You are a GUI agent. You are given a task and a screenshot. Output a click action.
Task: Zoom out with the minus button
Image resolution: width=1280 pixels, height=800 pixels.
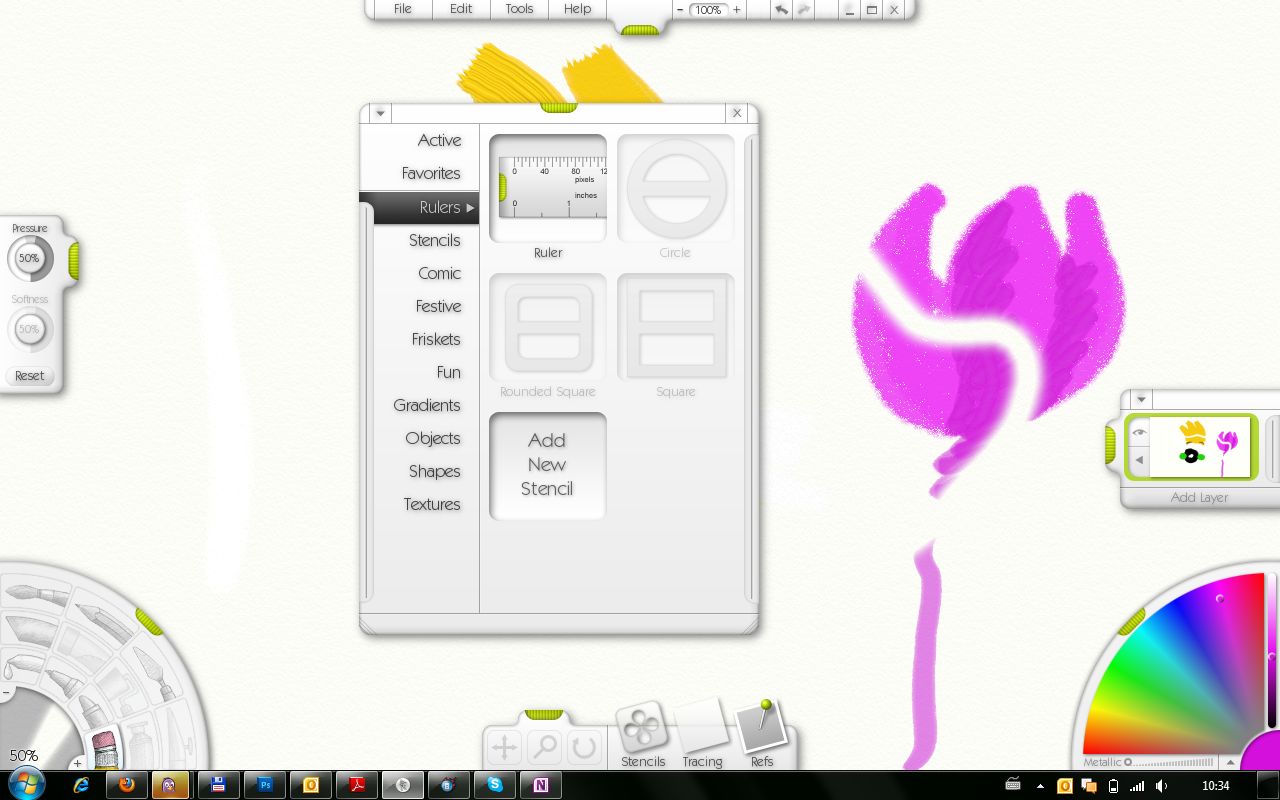pyautogui.click(x=680, y=9)
